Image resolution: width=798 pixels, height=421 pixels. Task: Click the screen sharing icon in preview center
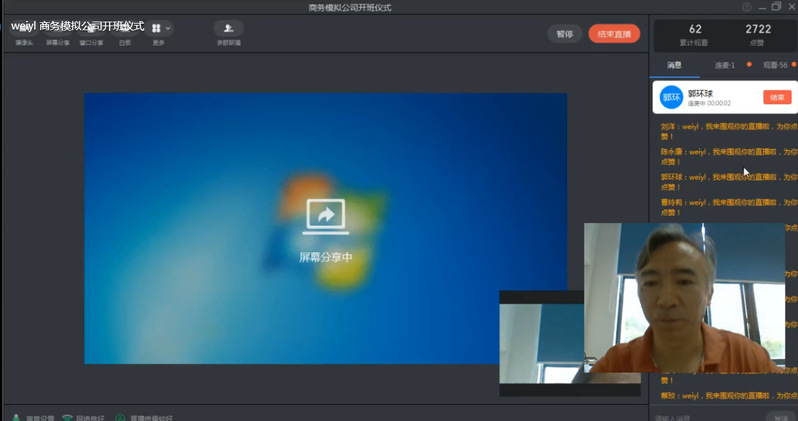pyautogui.click(x=325, y=216)
